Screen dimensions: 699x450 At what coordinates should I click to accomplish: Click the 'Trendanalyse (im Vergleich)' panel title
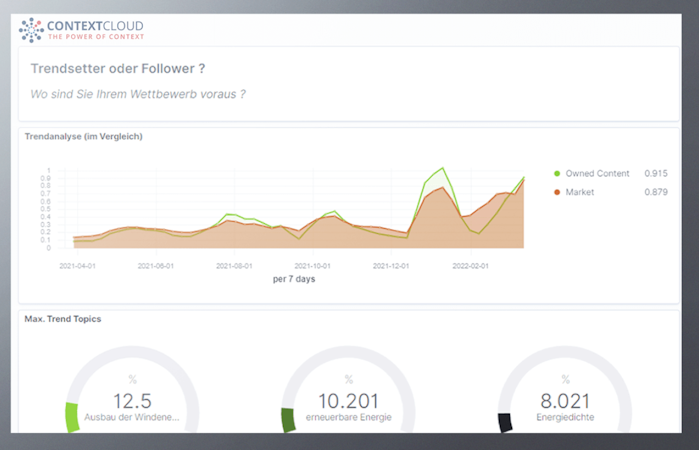[83, 136]
